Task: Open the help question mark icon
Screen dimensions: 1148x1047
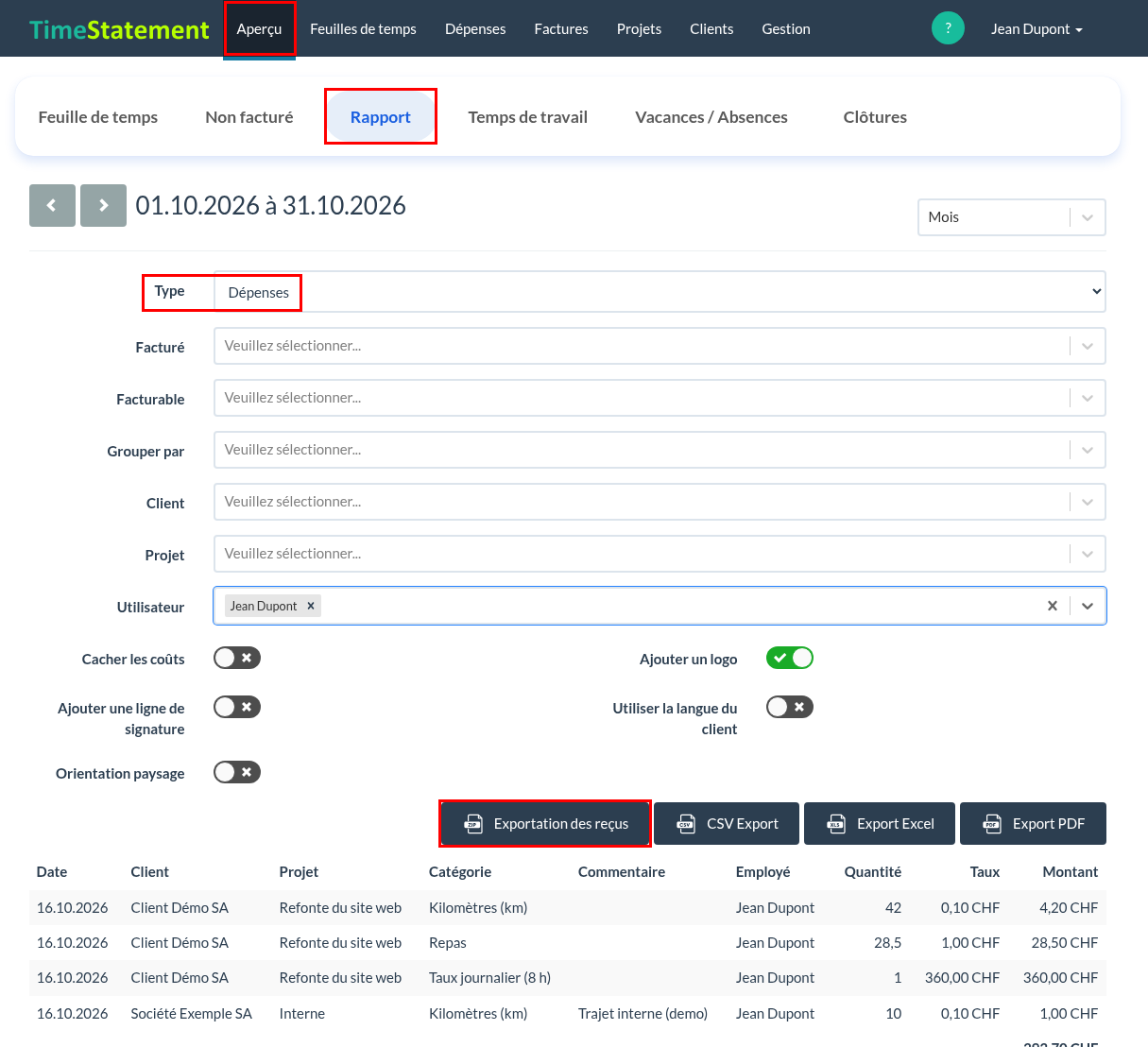Action: pos(948,28)
